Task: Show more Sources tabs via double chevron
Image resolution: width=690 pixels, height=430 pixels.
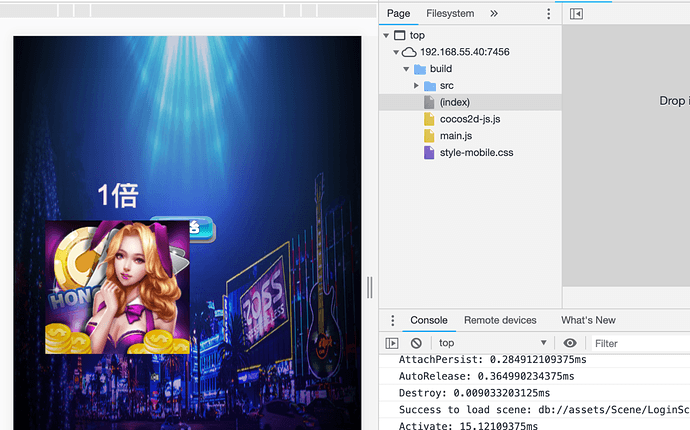Action: [x=494, y=14]
